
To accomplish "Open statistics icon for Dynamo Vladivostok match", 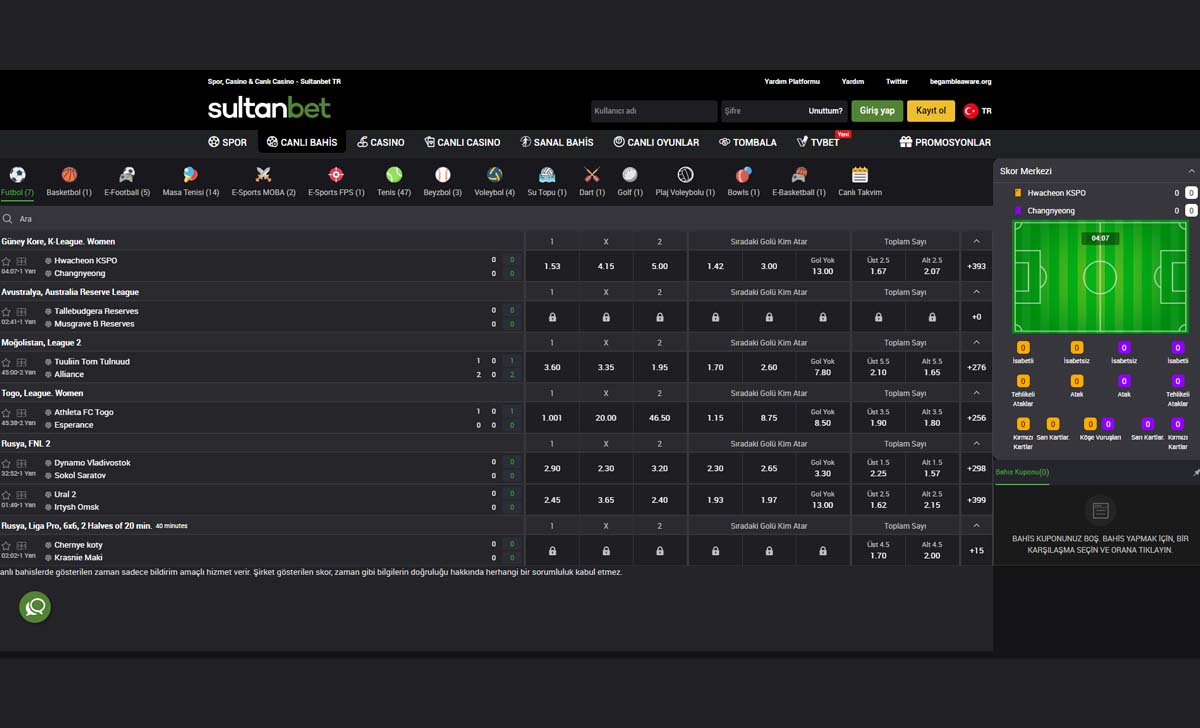I will [x=22, y=463].
